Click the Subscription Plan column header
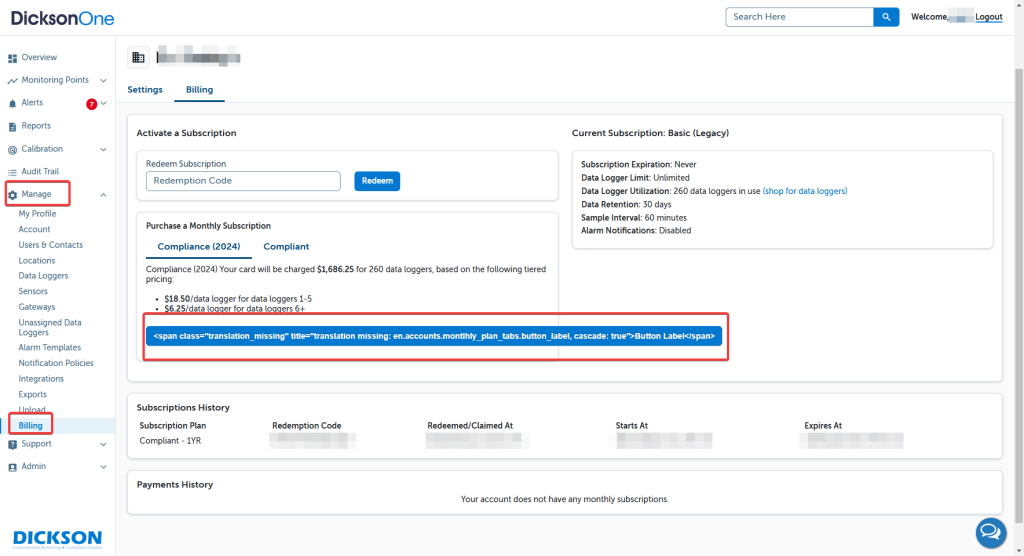 point(172,426)
